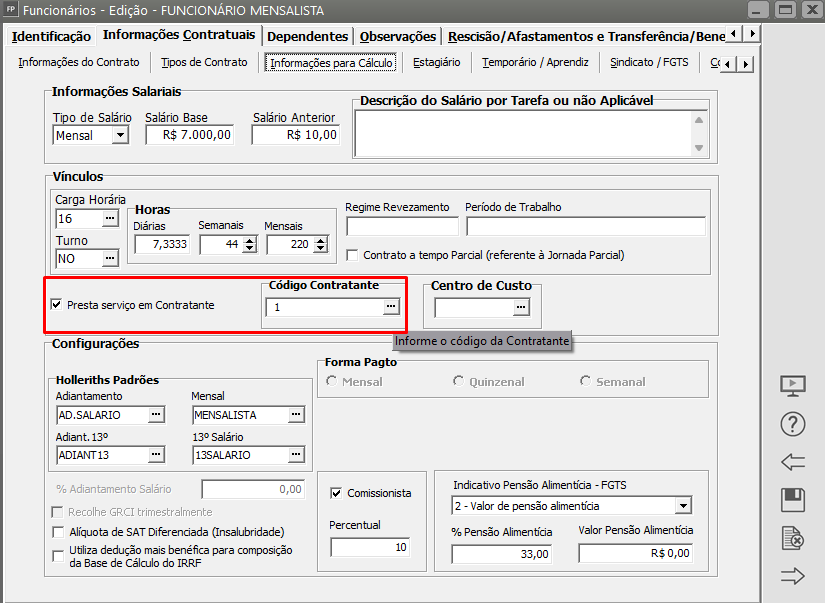Open the help question mark icon
The image size is (825, 603).
click(x=792, y=424)
